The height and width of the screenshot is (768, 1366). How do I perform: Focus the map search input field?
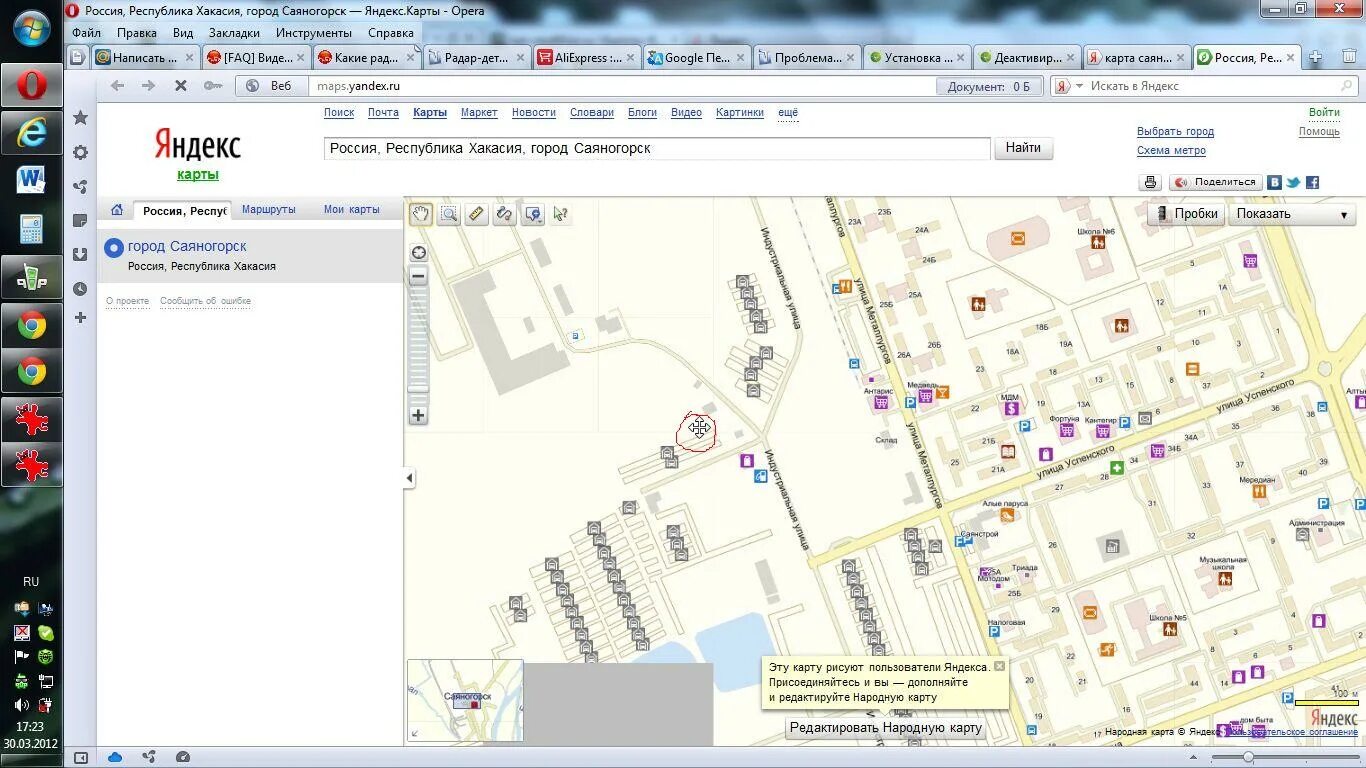tap(657, 148)
